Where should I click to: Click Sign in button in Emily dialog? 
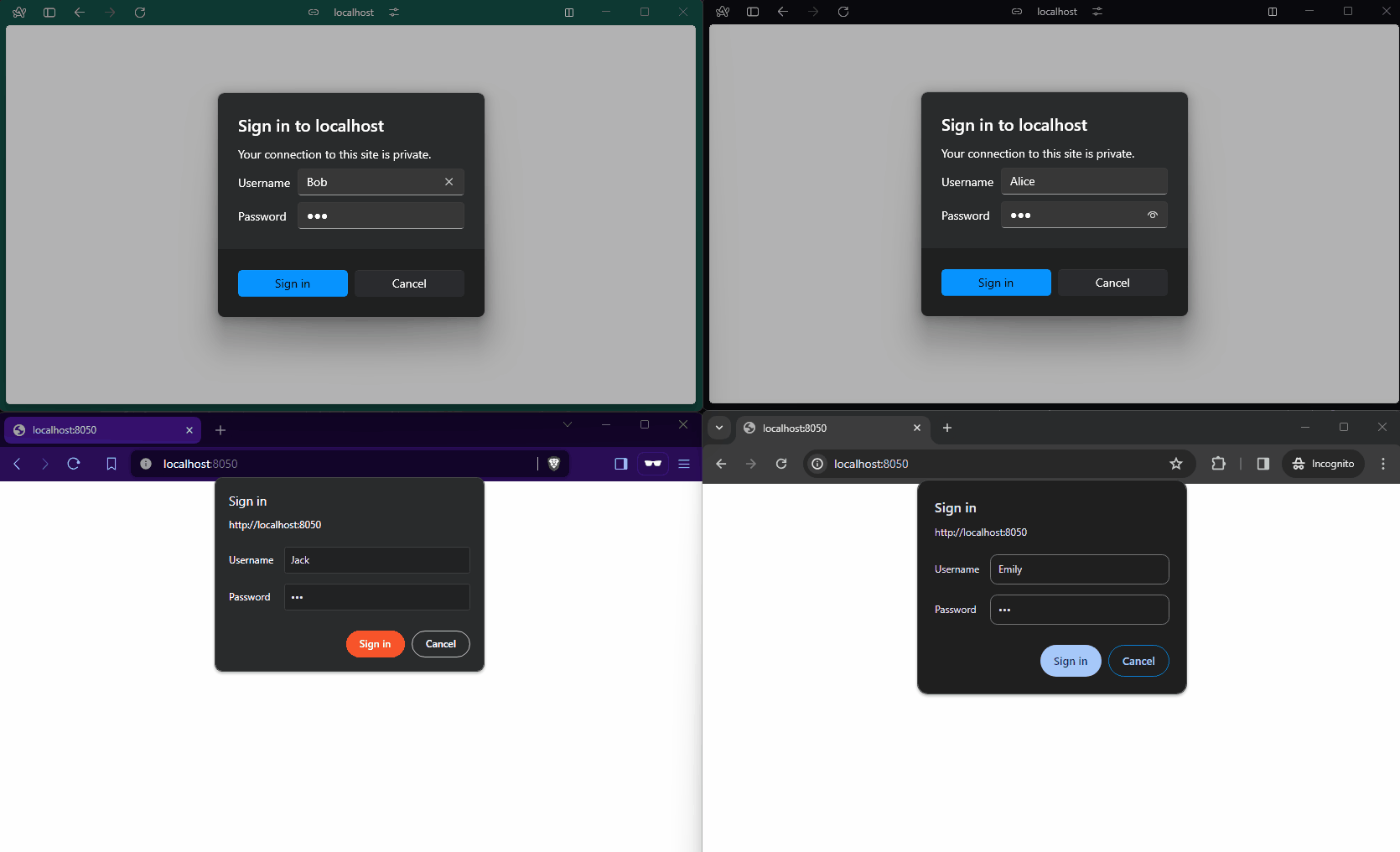pyautogui.click(x=1071, y=661)
